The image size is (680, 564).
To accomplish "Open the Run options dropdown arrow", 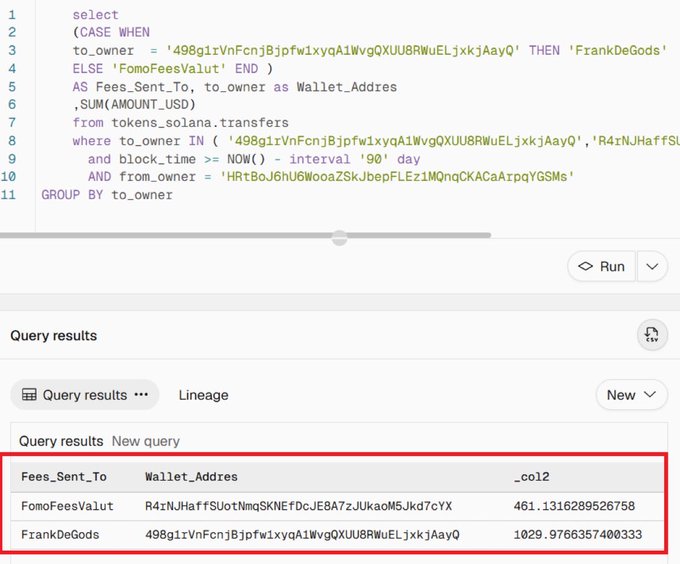I will coord(652,267).
